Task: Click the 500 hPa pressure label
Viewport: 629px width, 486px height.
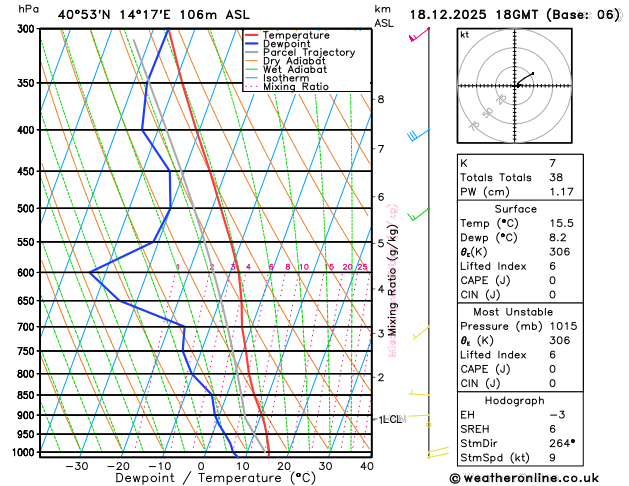Action: pos(26,209)
